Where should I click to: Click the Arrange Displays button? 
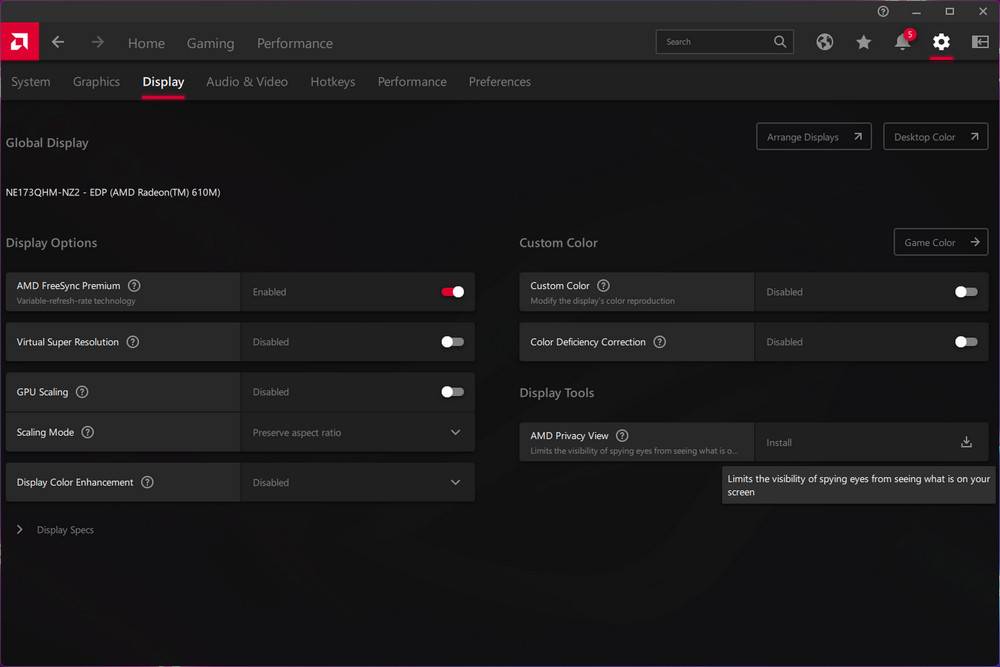click(x=813, y=137)
